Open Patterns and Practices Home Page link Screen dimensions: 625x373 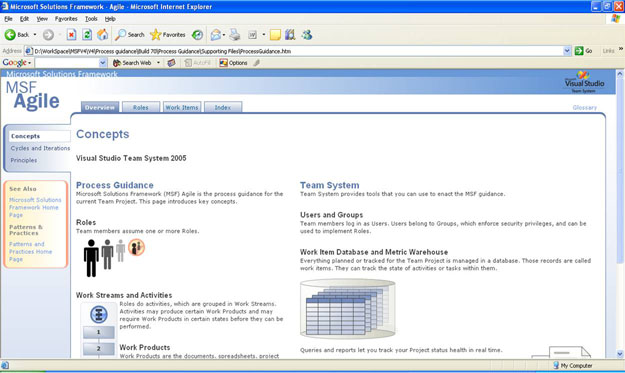coord(30,251)
